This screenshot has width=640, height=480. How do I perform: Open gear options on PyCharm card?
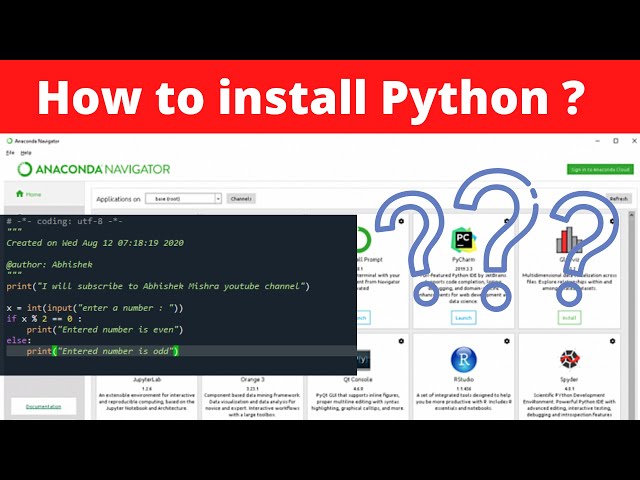[x=507, y=221]
